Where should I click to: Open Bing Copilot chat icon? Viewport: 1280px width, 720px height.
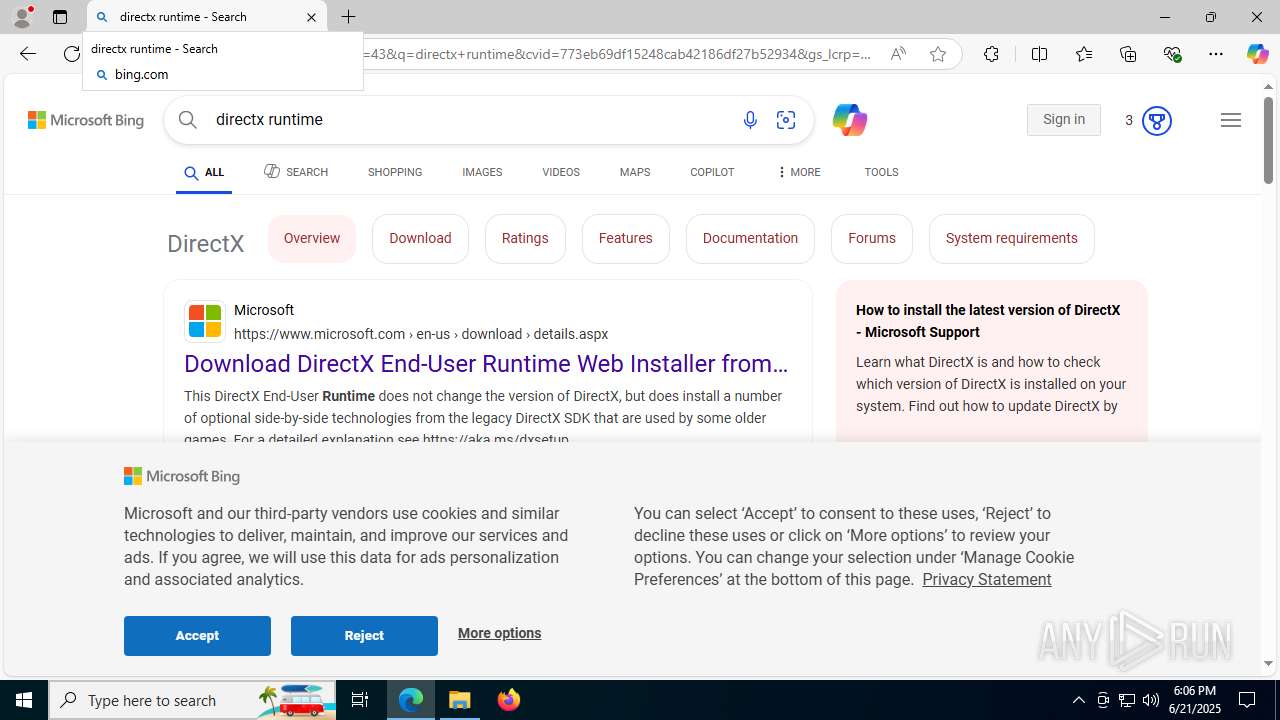[849, 120]
